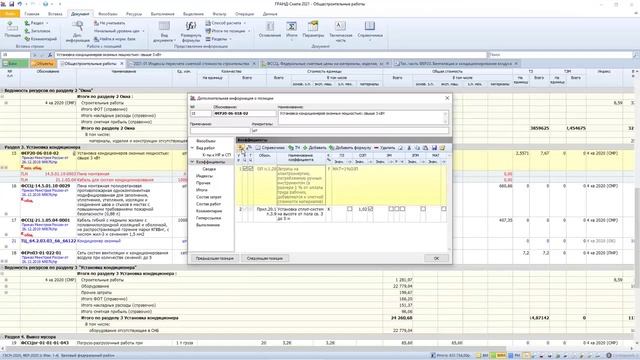Click Удалить in coefficients toolbar
Image resolution: width=640 pixels, height=360 pixels.
(384, 148)
